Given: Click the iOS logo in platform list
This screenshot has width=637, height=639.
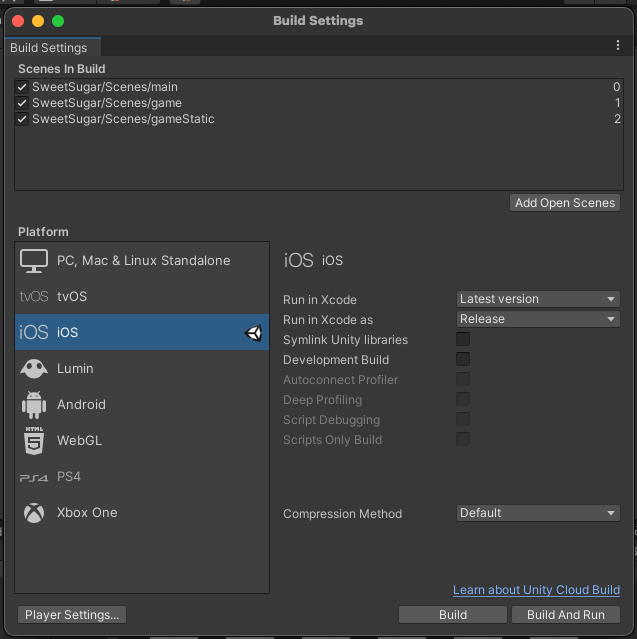Looking at the screenshot, I should [34, 332].
